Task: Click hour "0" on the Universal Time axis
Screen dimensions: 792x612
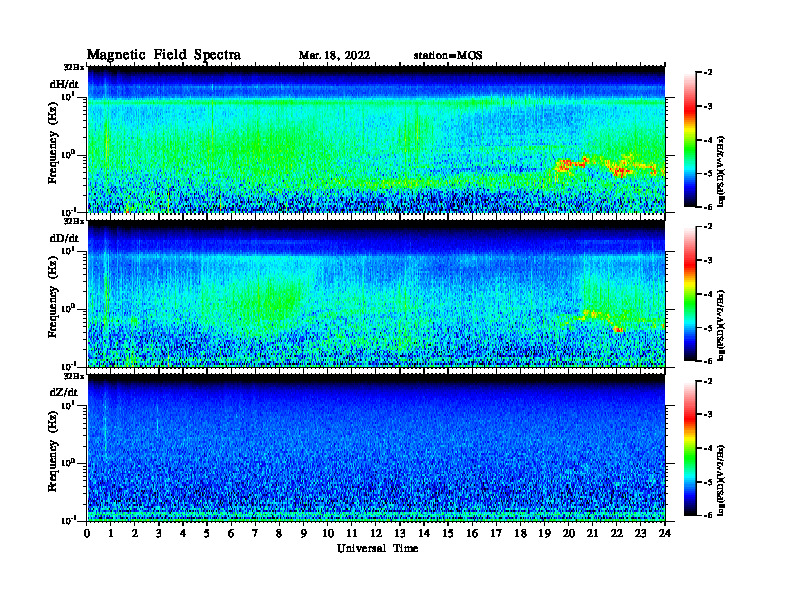Action: 87,534
